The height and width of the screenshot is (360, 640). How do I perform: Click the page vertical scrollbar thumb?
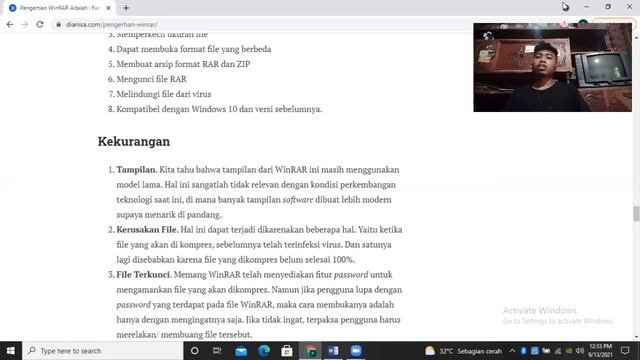tap(636, 213)
